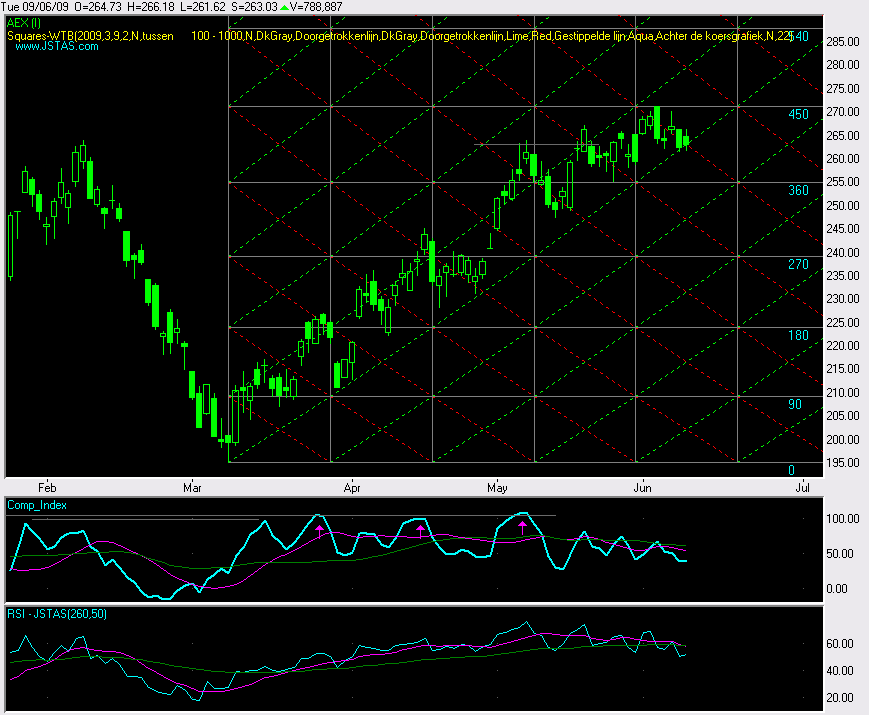Click the date Tue 09/06/09 in header
869x715 pixels.
click(36, 7)
